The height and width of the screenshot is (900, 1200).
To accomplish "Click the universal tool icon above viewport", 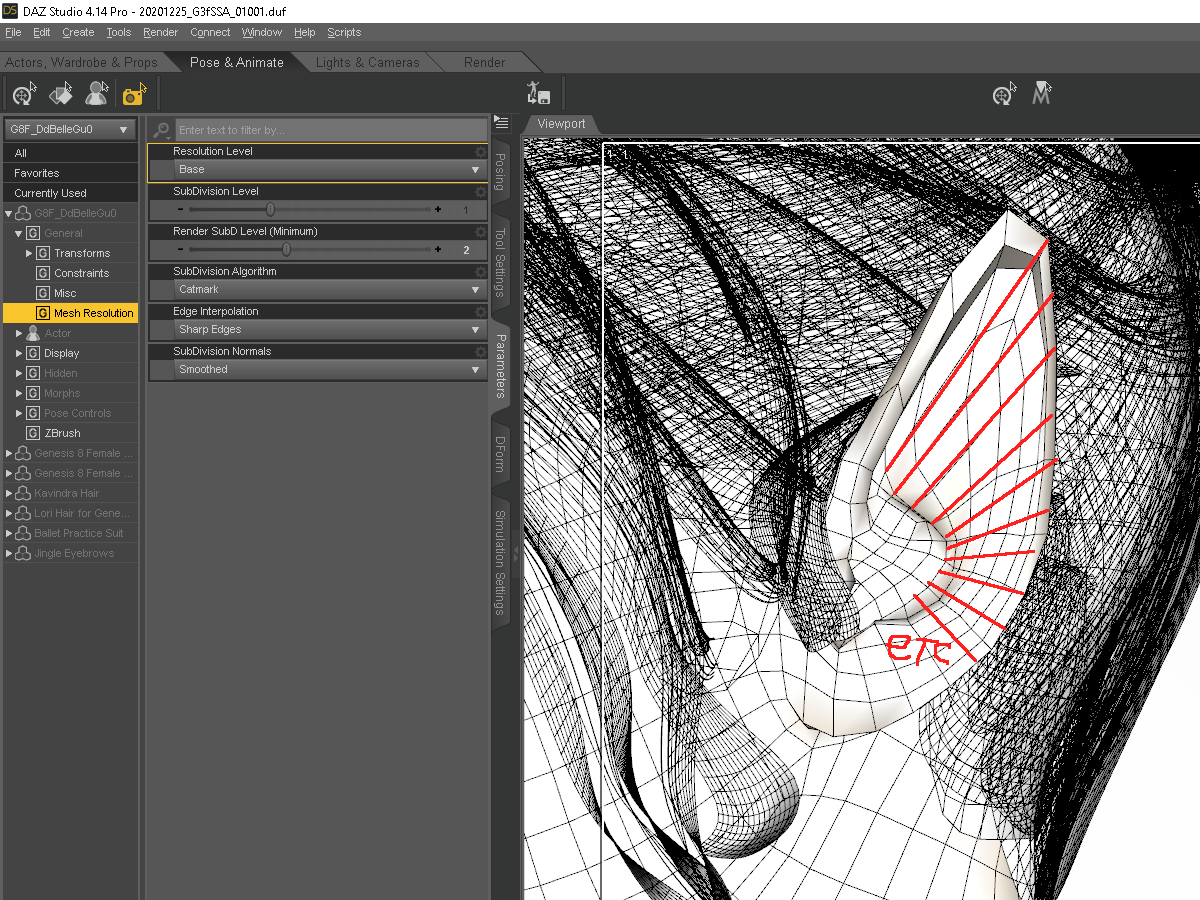I will click(x=1004, y=95).
